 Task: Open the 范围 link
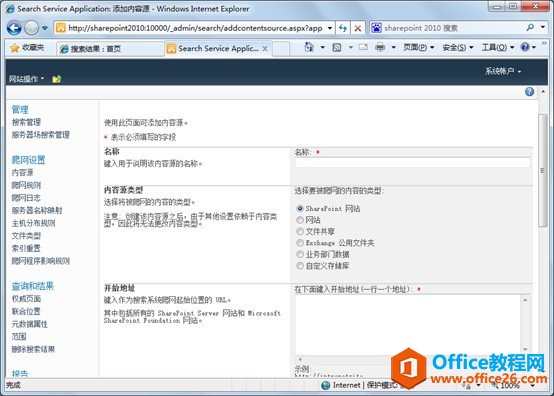coord(19,337)
